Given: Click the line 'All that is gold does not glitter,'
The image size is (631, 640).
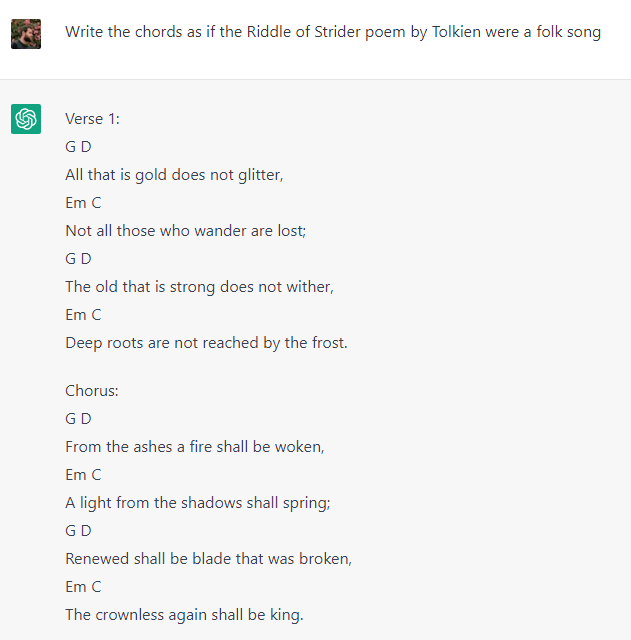Looking at the screenshot, I should click(174, 175).
